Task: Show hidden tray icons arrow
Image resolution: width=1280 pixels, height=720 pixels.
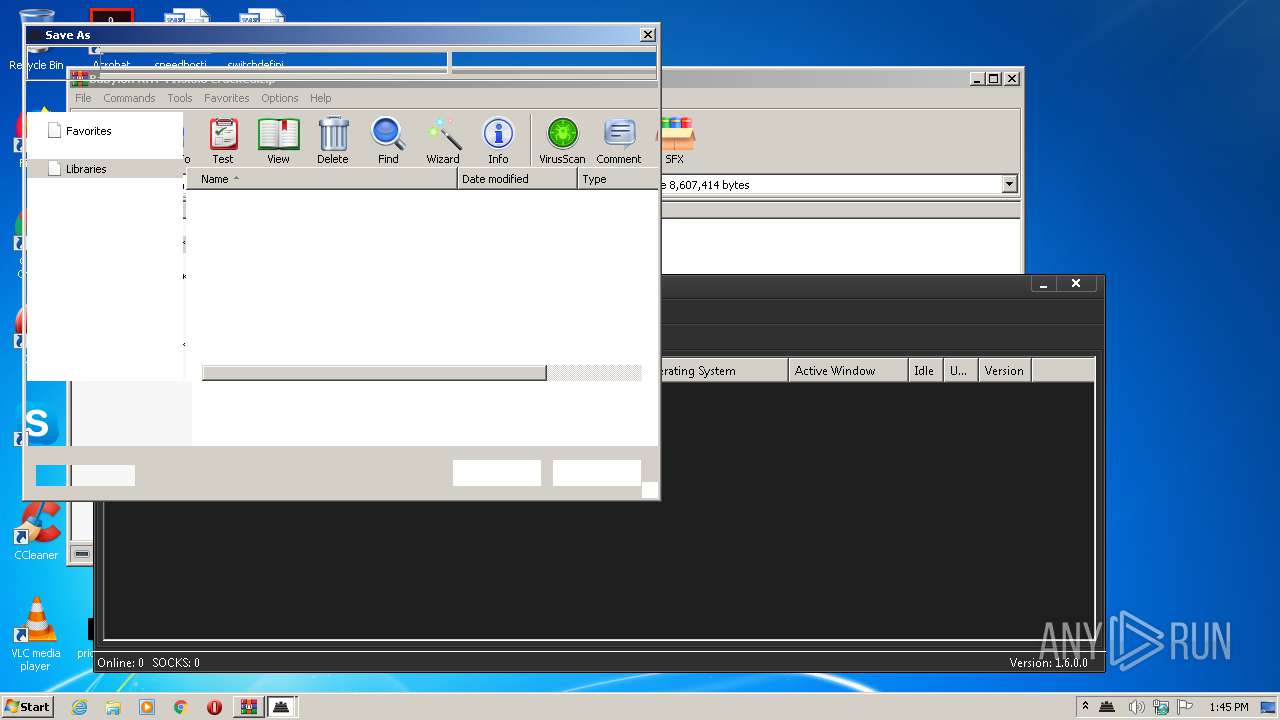Action: tap(1085, 707)
